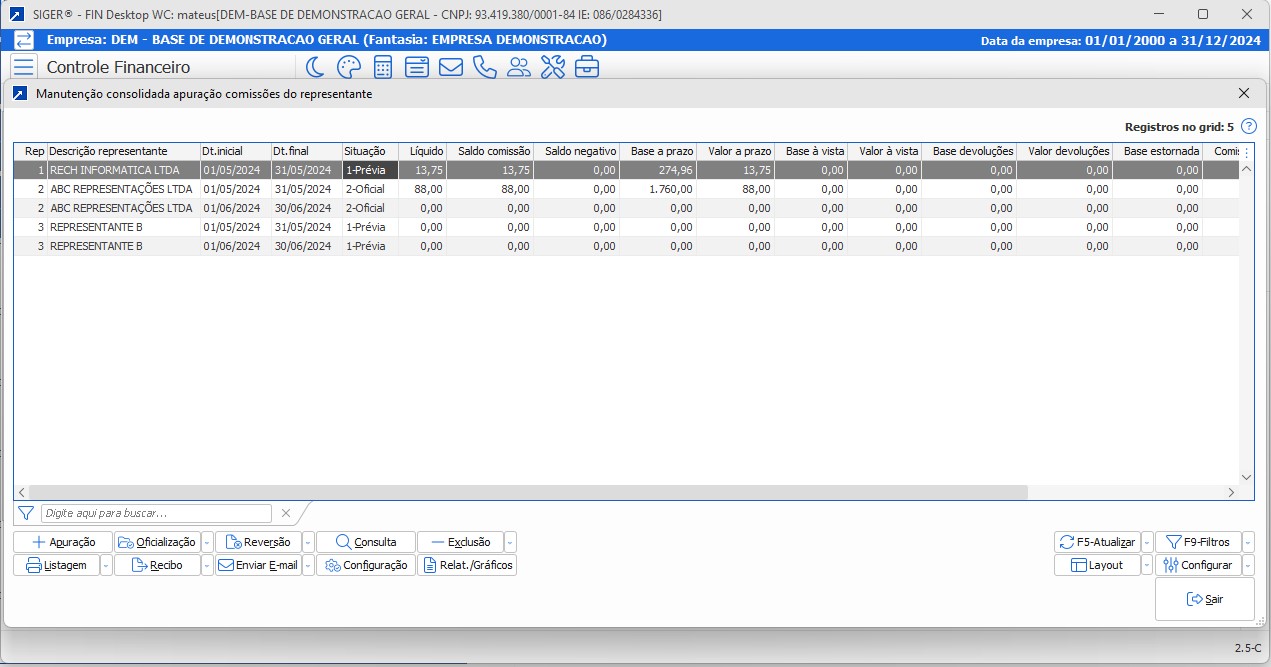Click the search field 'Digite aqui para buscar'

point(156,513)
